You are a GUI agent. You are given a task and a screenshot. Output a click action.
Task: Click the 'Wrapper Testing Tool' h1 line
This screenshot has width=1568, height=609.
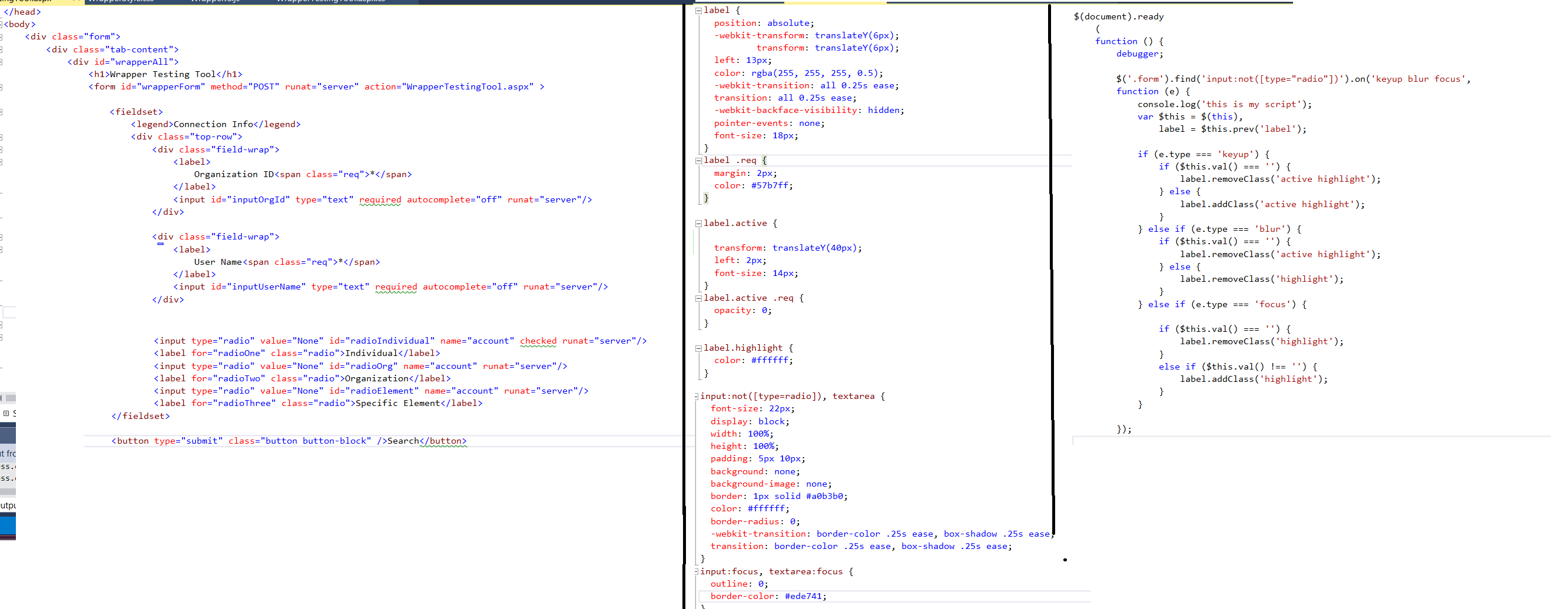click(x=165, y=74)
